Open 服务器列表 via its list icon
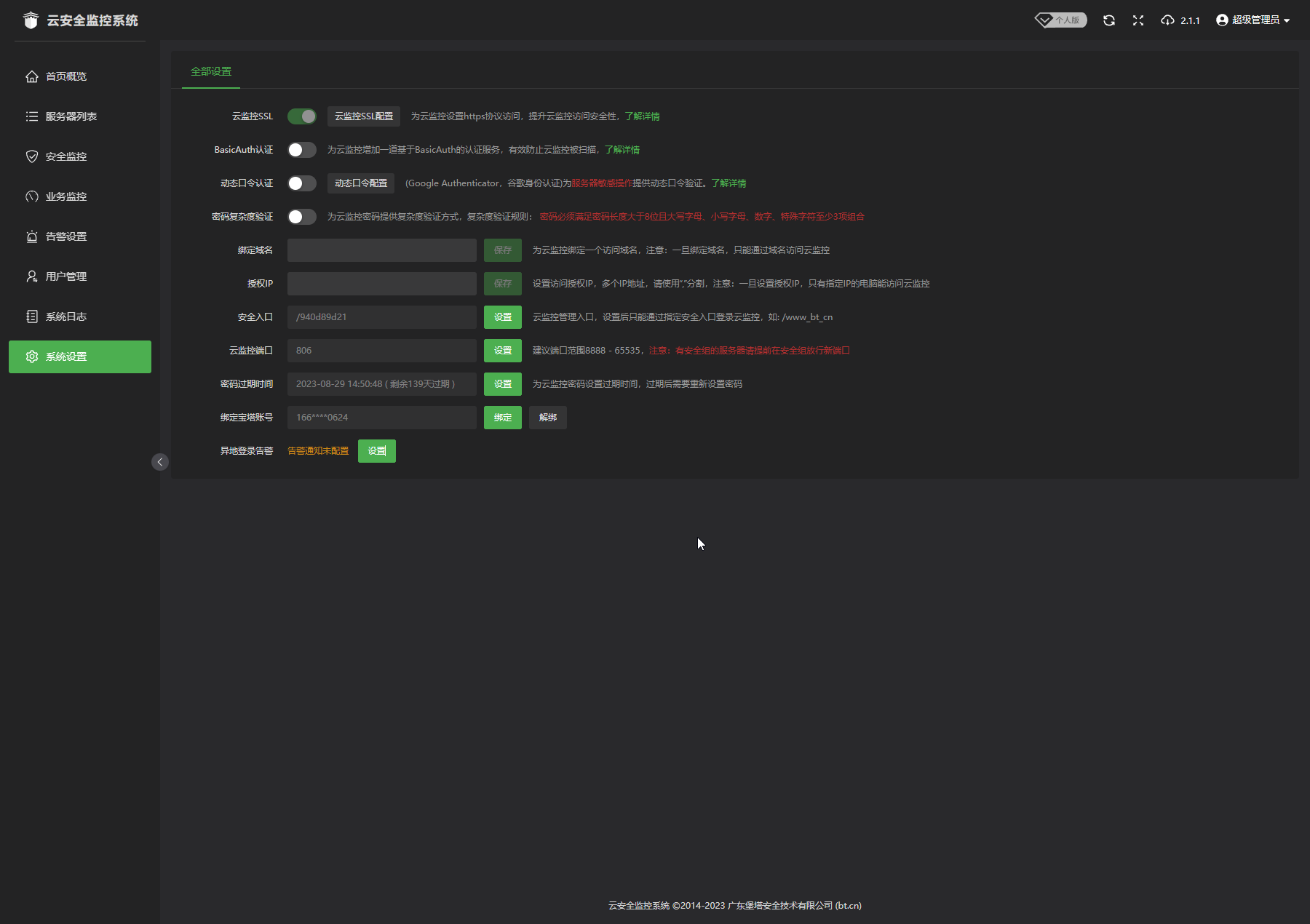Viewport: 1310px width, 924px height. [x=32, y=116]
